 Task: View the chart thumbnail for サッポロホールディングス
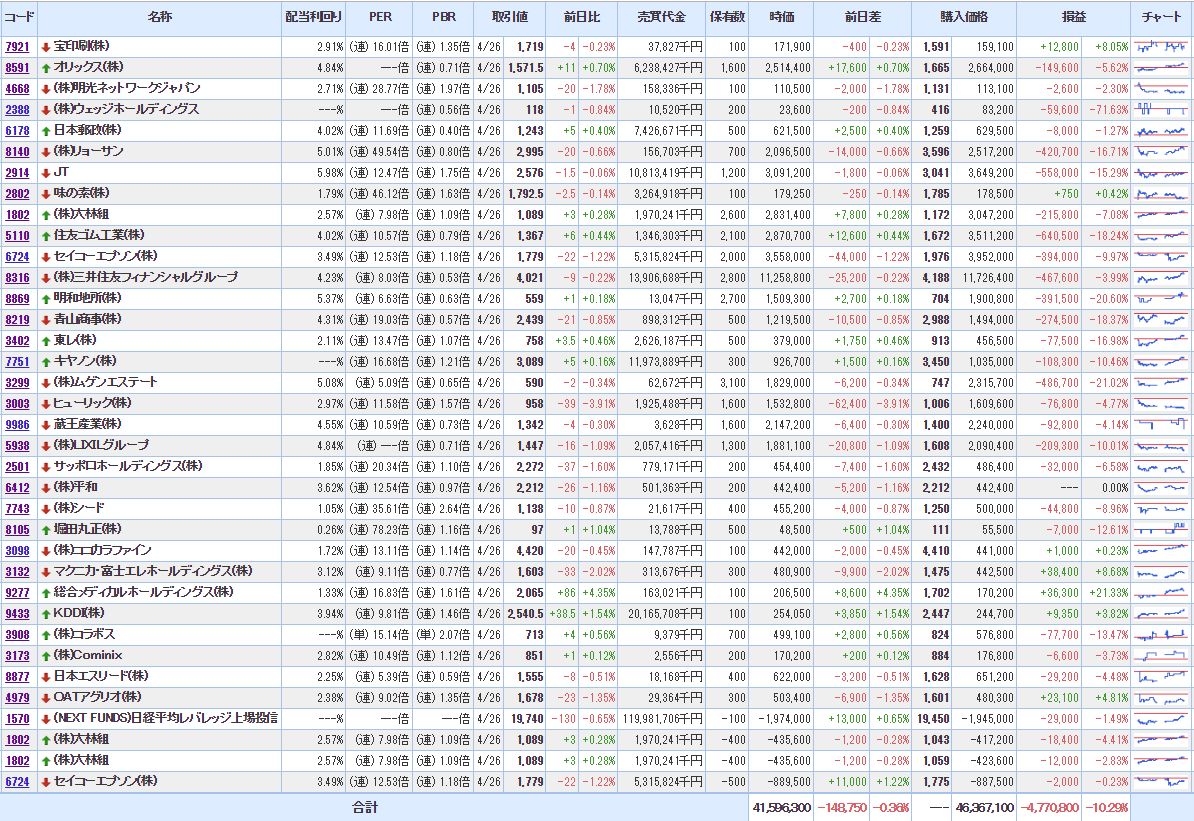[1161, 467]
